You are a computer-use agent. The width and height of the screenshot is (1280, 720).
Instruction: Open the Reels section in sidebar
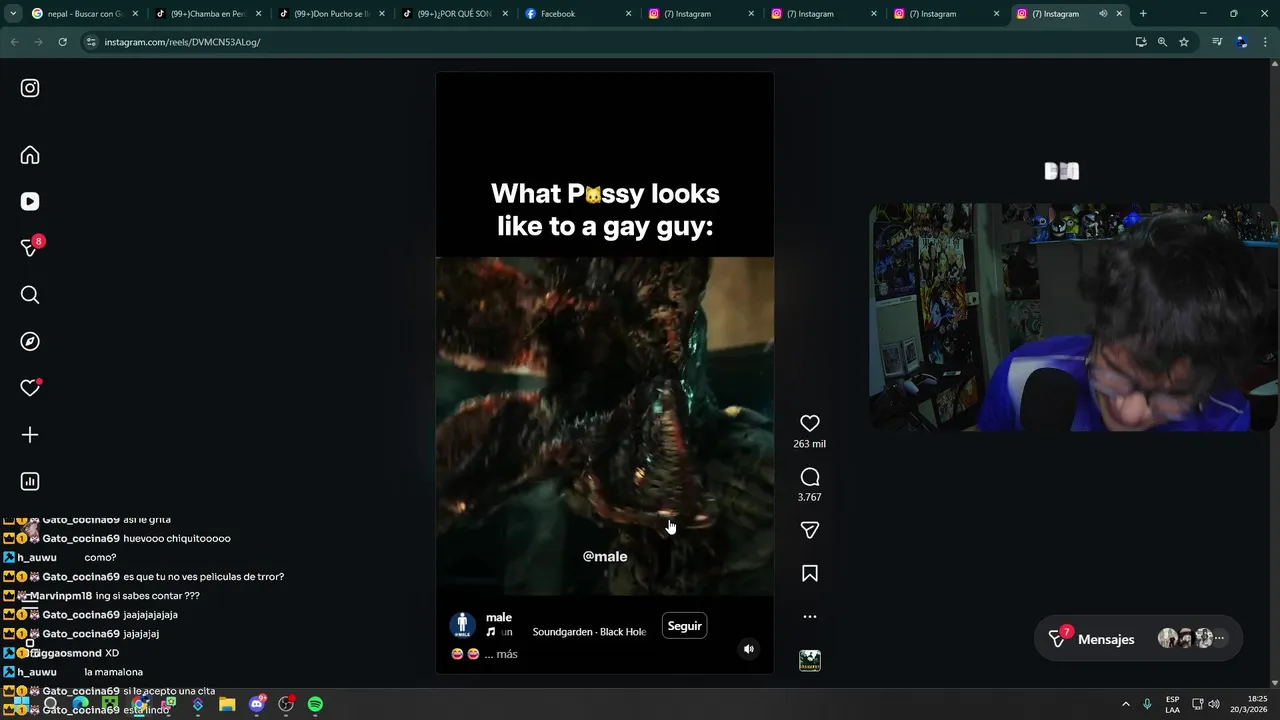click(30, 201)
